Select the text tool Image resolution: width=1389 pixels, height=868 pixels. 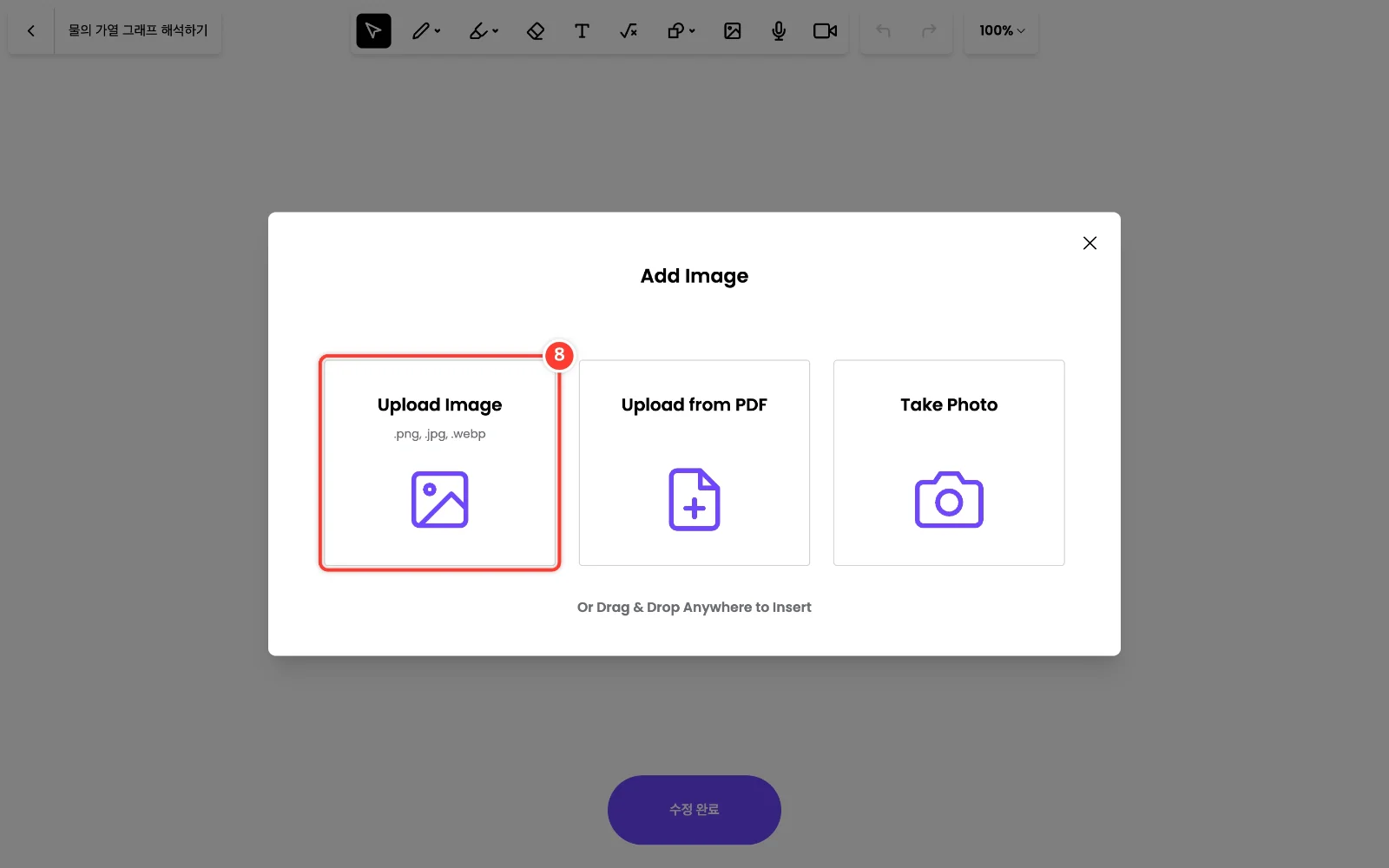[582, 31]
